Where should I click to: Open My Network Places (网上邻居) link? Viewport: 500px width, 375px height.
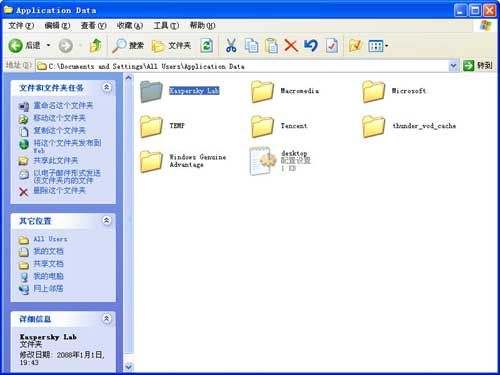click(x=41, y=289)
